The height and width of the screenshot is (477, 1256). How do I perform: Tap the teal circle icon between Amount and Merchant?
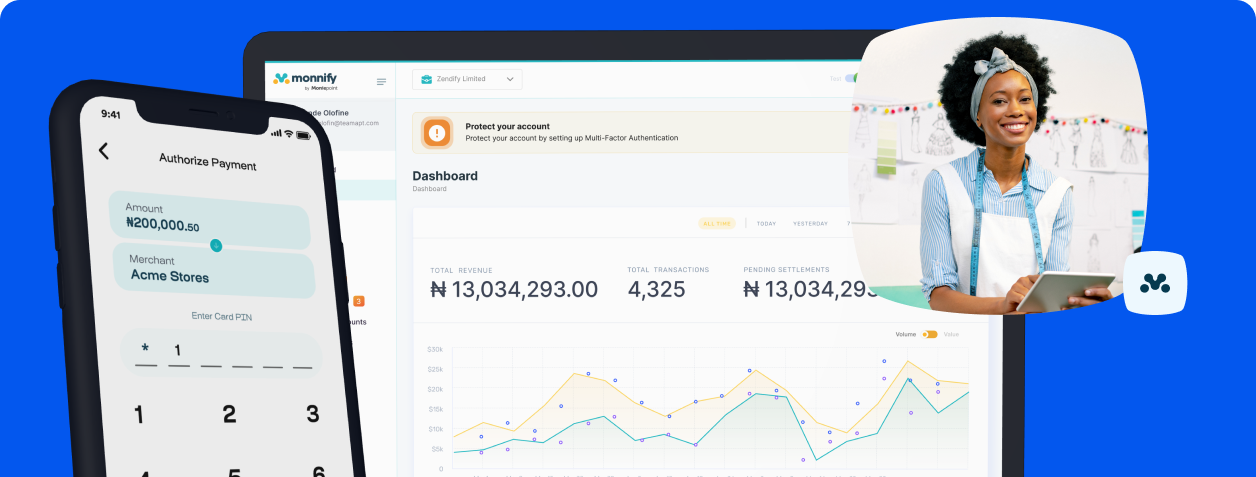(216, 245)
